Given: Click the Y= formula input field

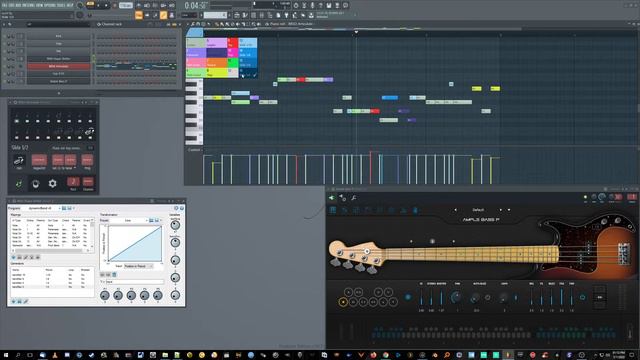Looking at the screenshot, I should (x=135, y=282).
